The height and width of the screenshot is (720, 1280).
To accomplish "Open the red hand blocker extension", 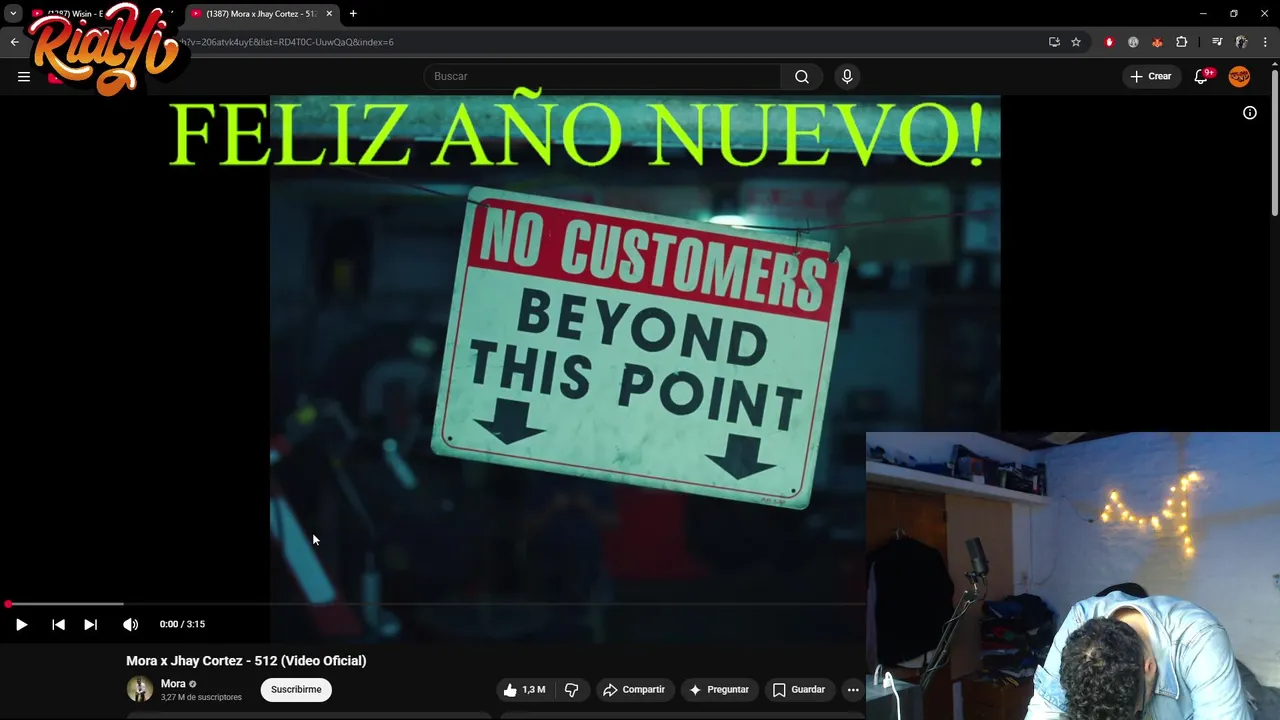I will point(1109,42).
